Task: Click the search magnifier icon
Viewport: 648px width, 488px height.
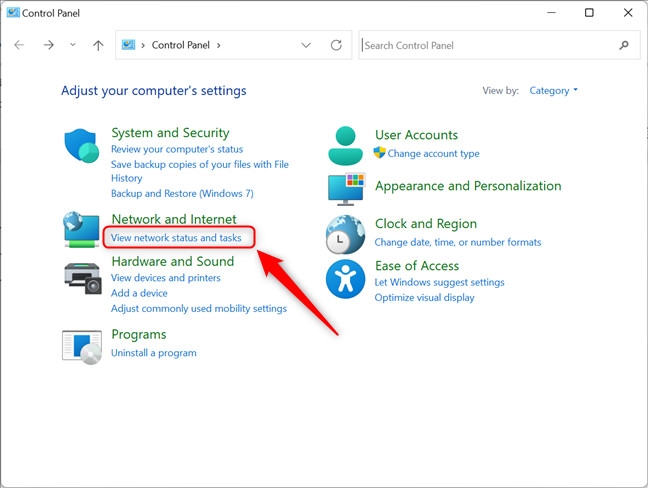Action: pos(624,45)
